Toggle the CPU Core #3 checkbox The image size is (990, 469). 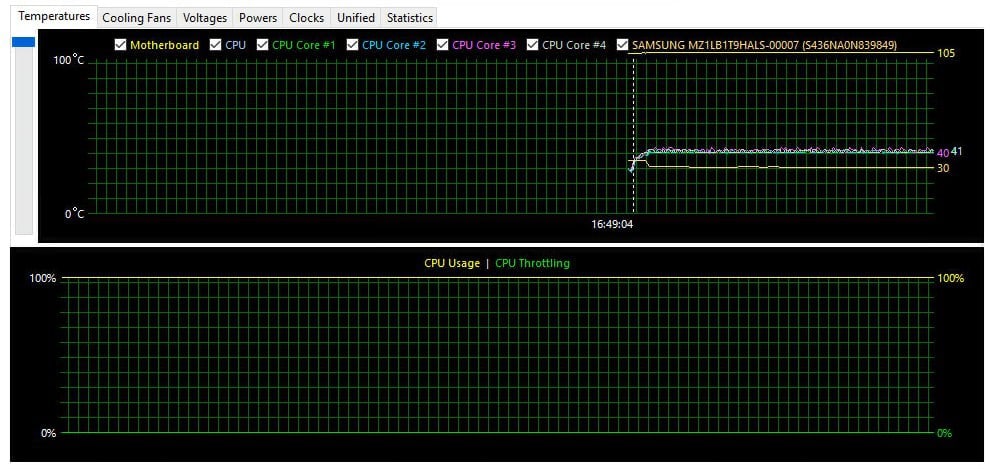tap(443, 45)
